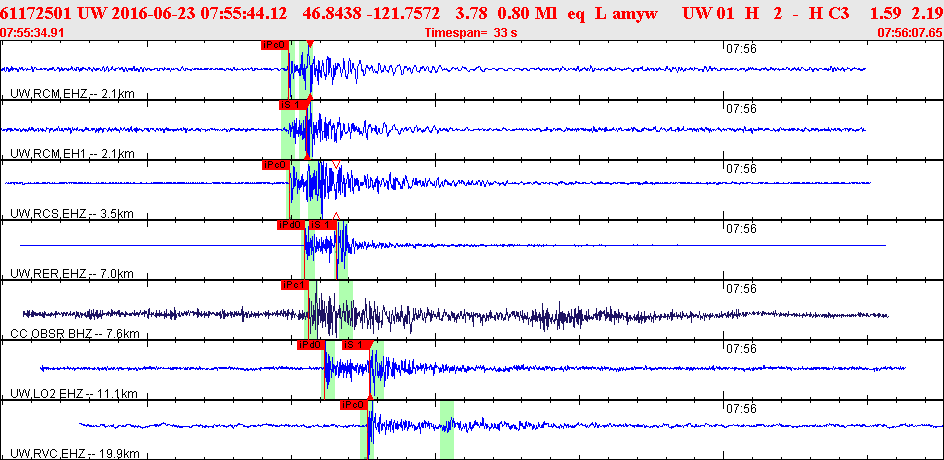944x460 pixels.
Task: Click the 07:56 time tick on RCS EHZ row
Action: (x=741, y=169)
